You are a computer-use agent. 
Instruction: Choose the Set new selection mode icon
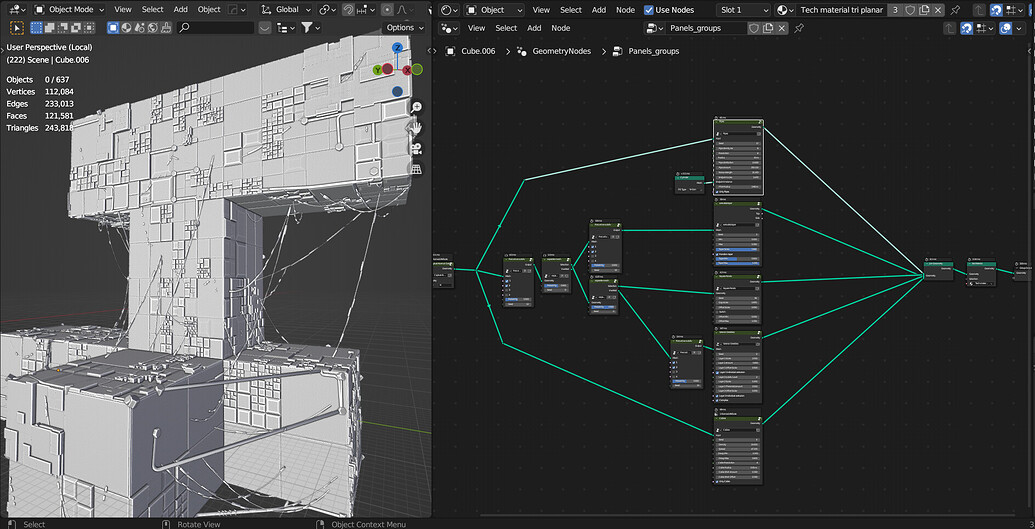(x=37, y=28)
